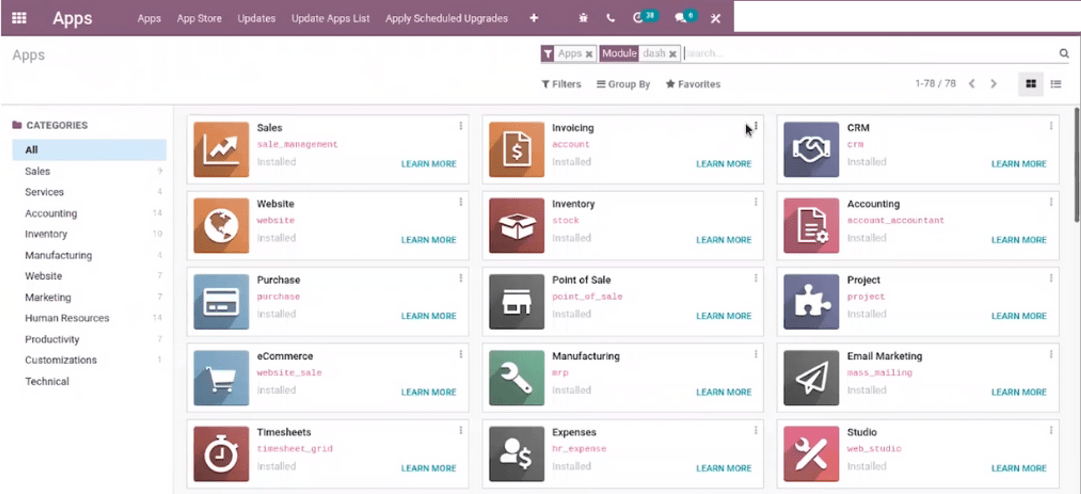The image size is (1081, 494).
Task: Select the All category
Action: pyautogui.click(x=89, y=150)
